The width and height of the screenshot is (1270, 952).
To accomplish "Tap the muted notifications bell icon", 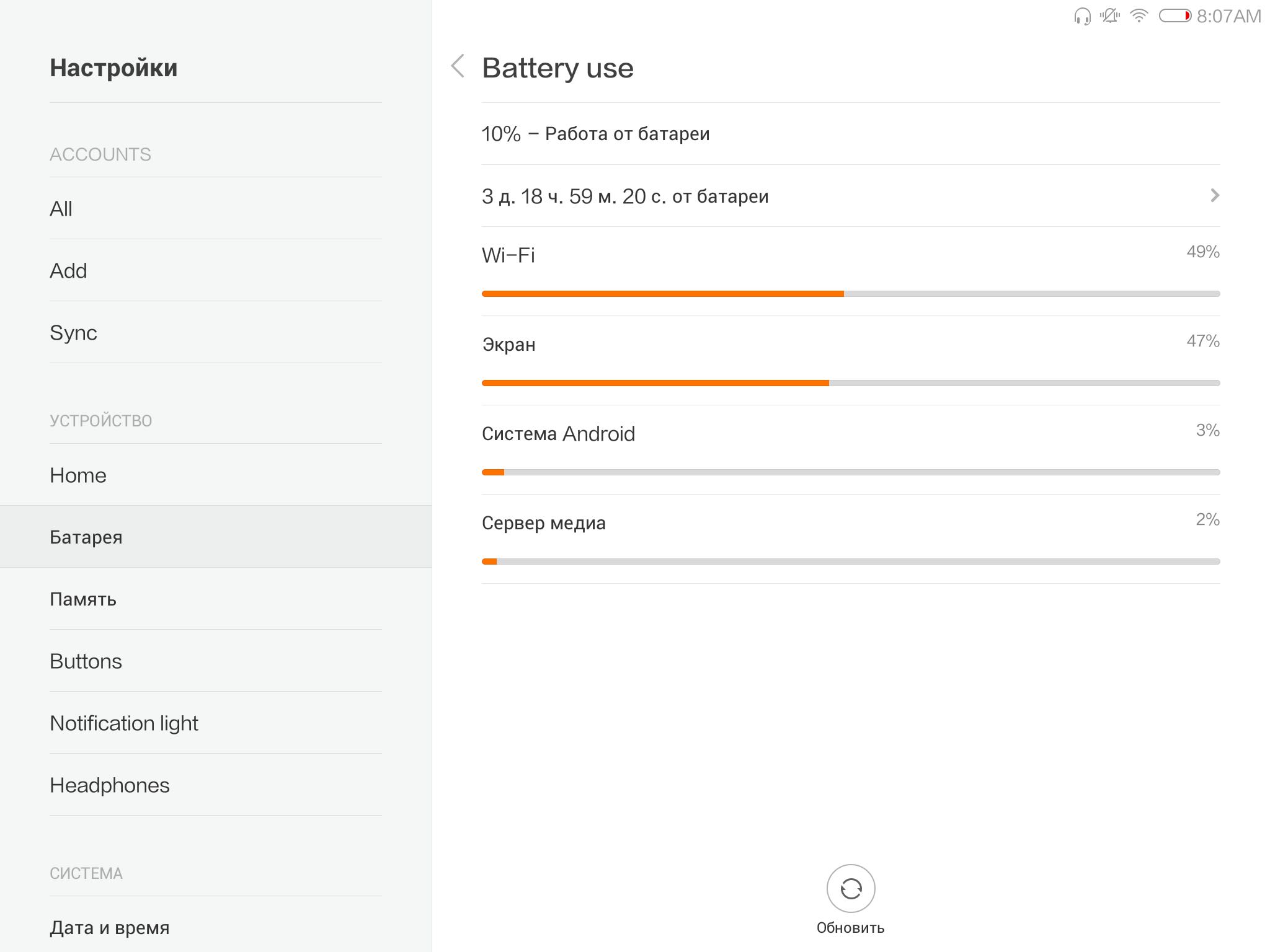I will tap(1110, 16).
